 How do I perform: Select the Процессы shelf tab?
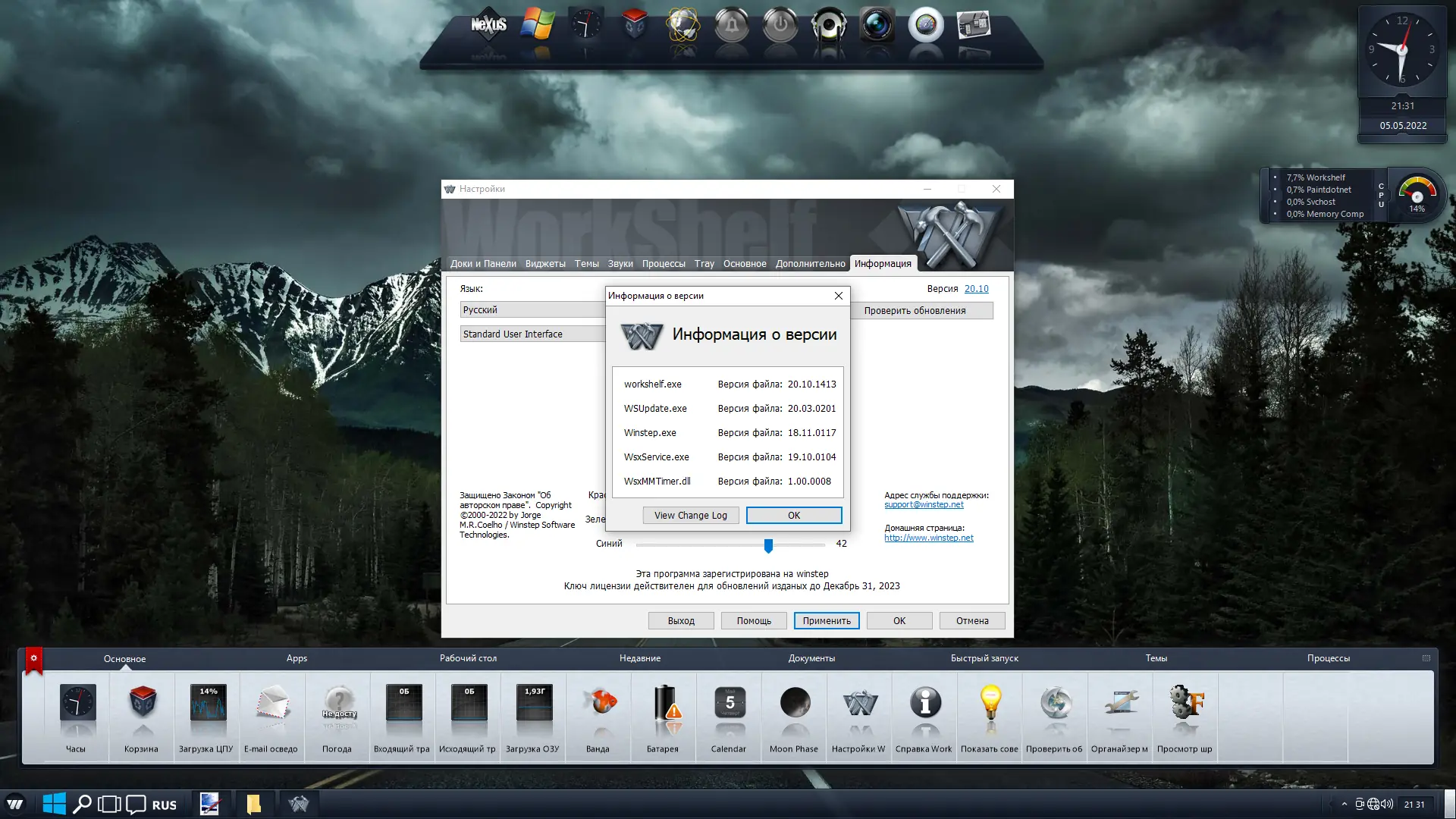(1328, 658)
